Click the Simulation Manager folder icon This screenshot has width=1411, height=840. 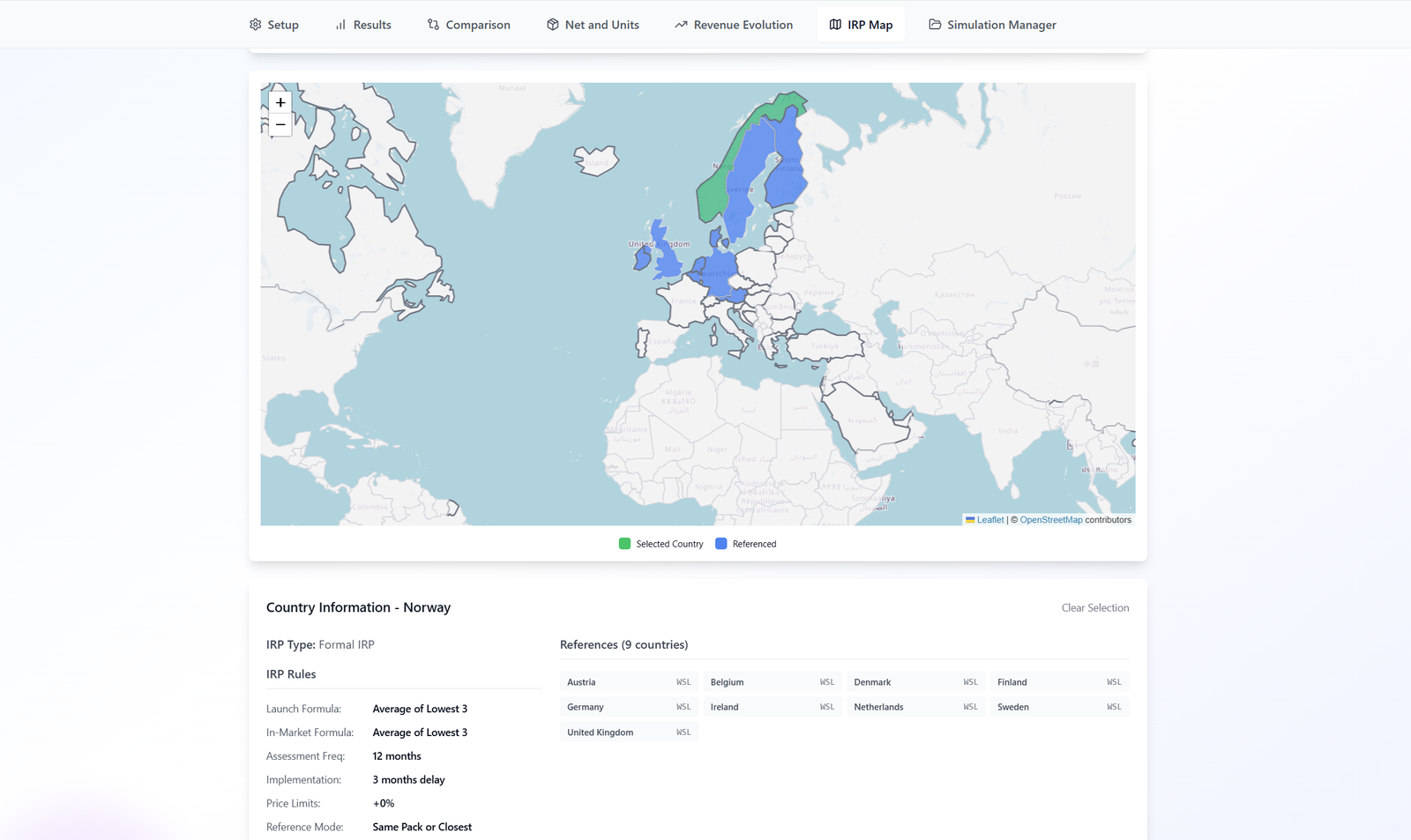[934, 24]
